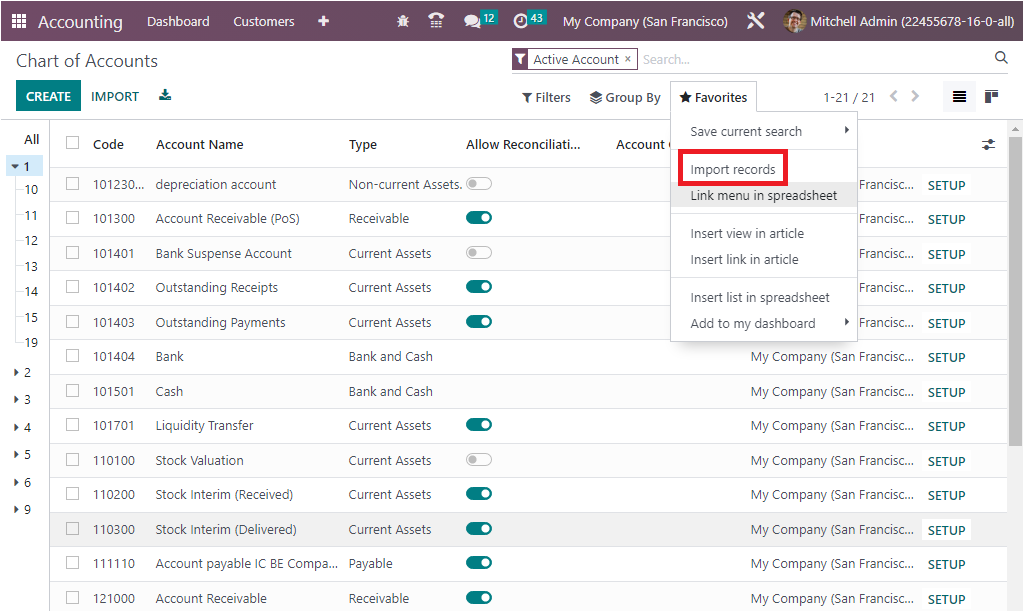Enable reconciliation for depreciation account
Viewport: 1024px width, 612px height.
(479, 184)
